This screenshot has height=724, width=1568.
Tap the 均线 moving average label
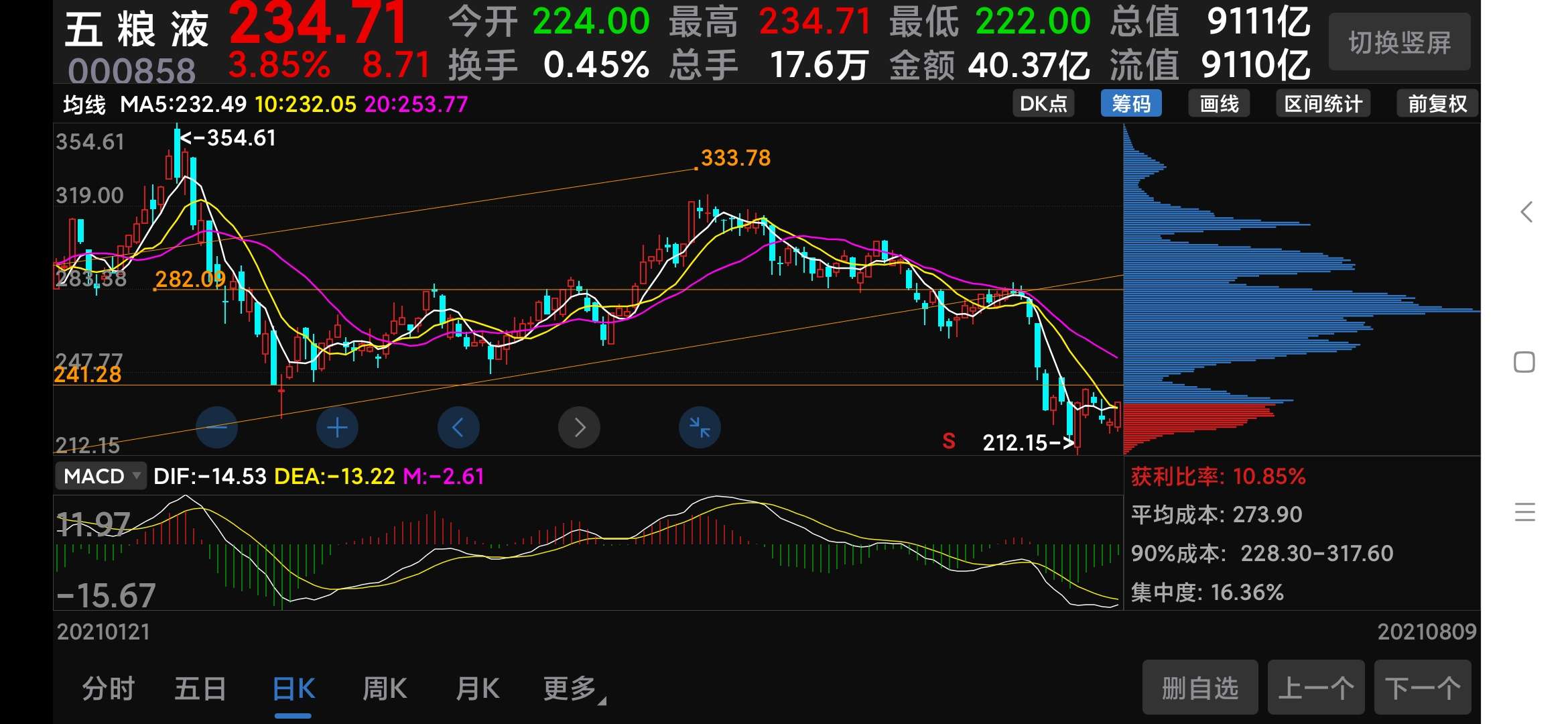click(84, 105)
